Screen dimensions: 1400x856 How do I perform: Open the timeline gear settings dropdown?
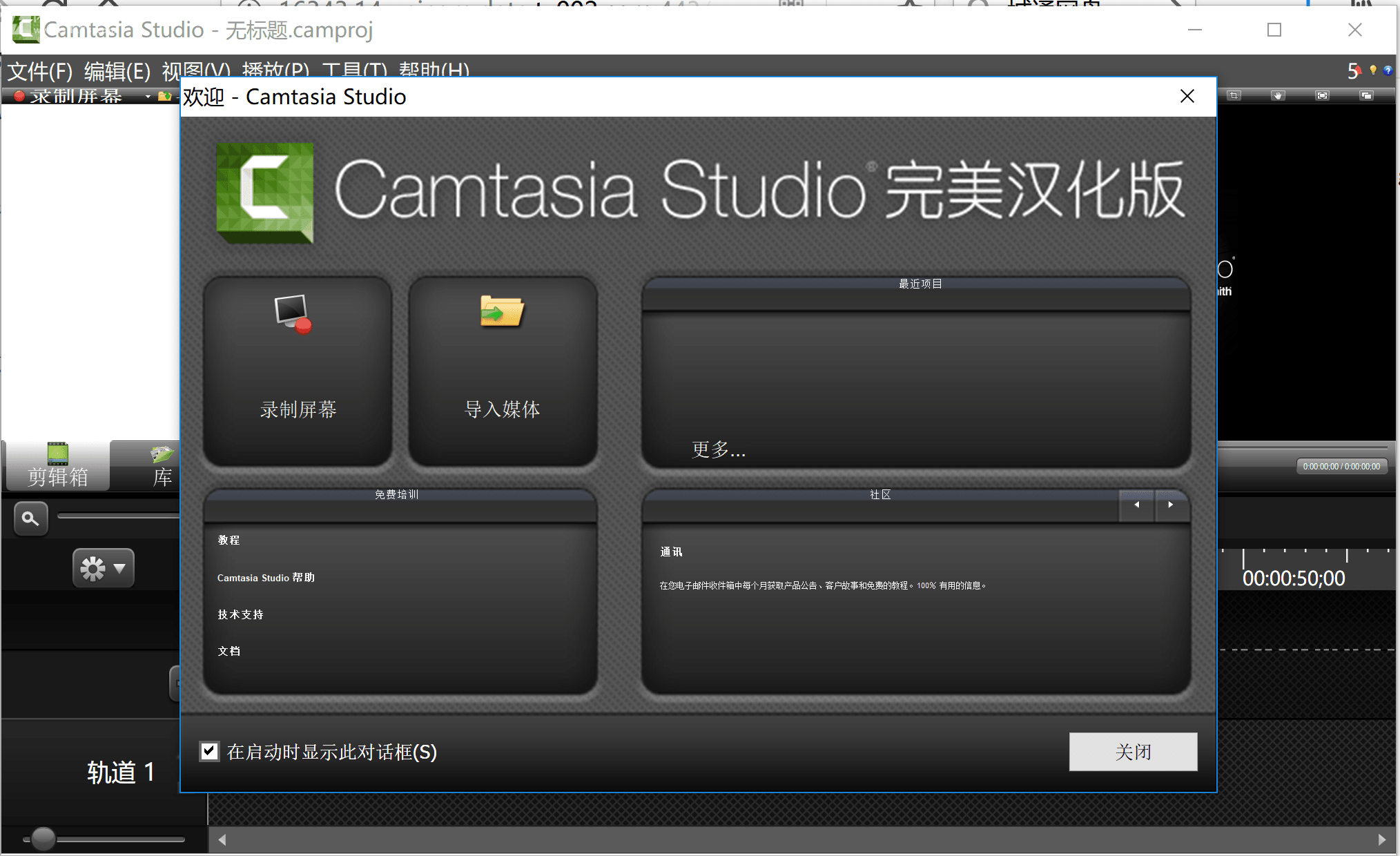(x=103, y=568)
